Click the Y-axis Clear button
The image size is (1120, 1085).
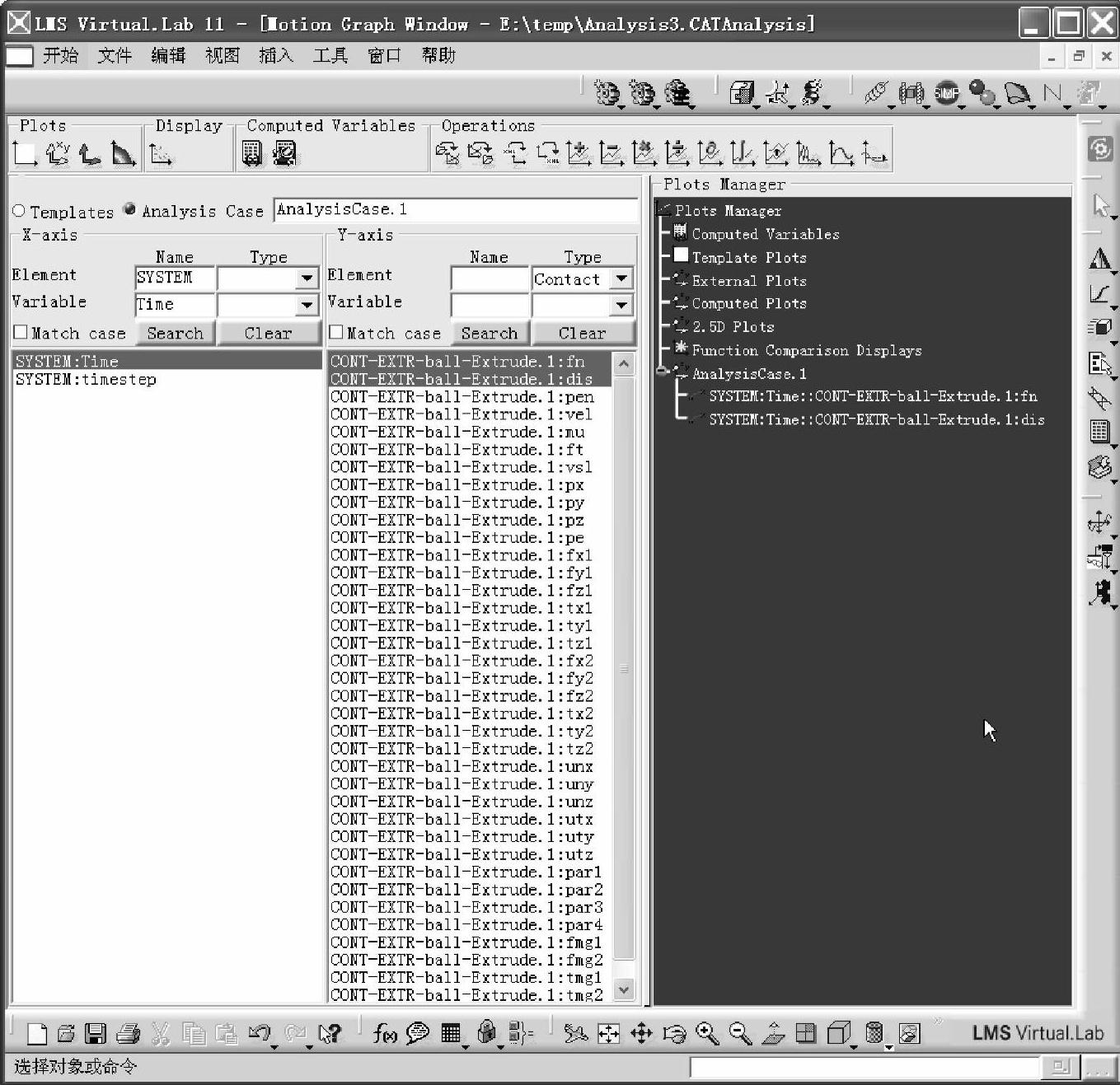[583, 333]
